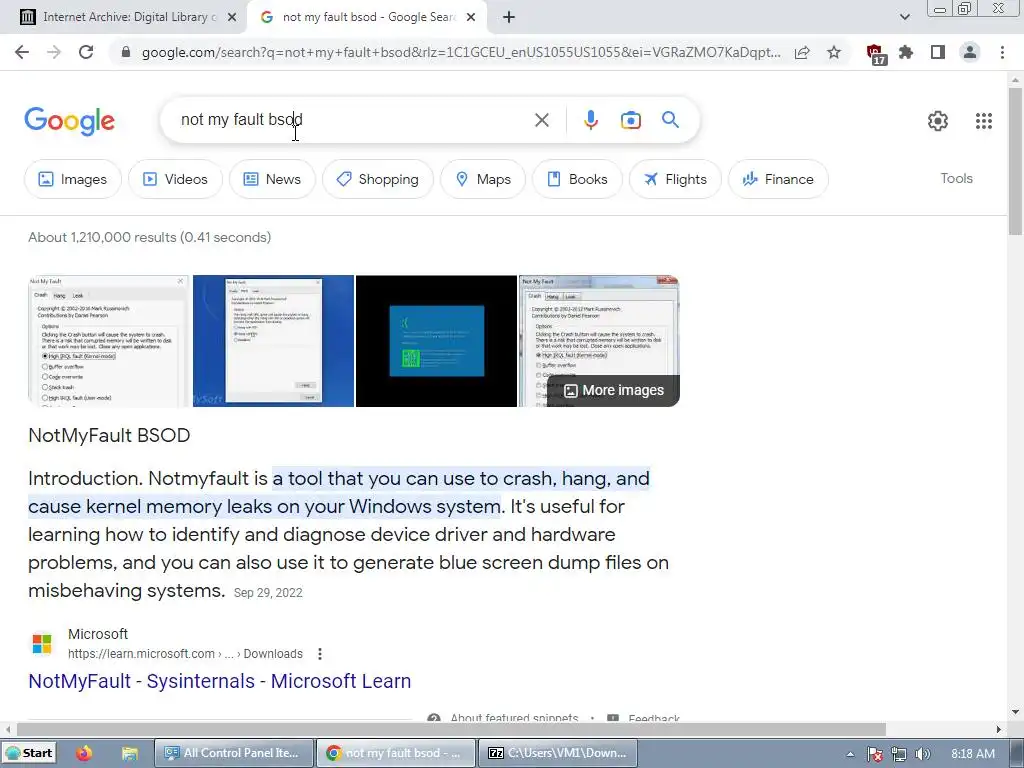1024x768 pixels.
Task: Toggle the browser side panel
Action: [938, 52]
